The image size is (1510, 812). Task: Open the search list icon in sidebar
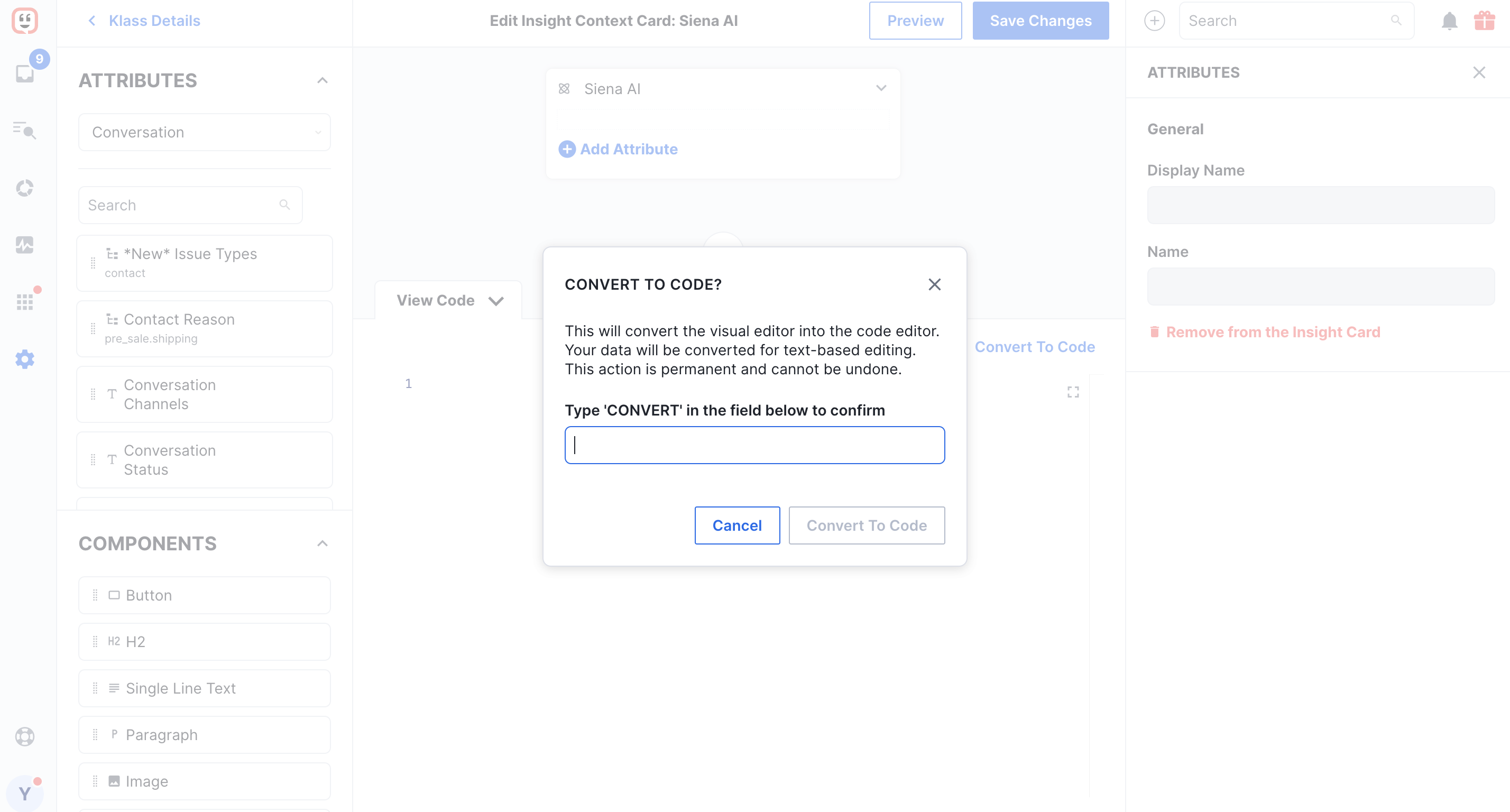[25, 130]
